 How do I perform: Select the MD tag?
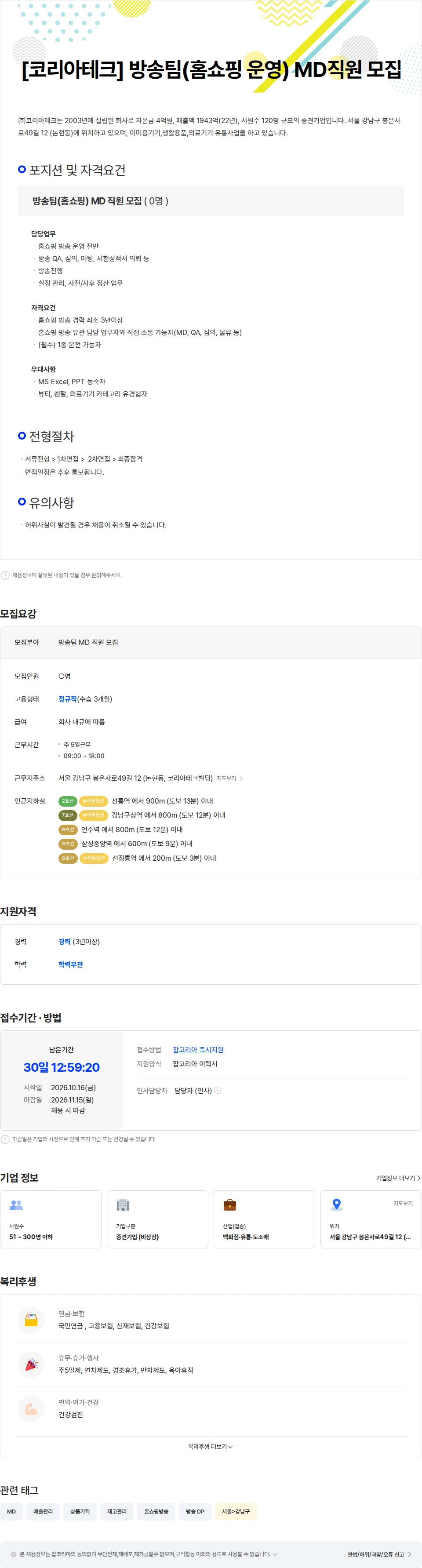coord(11,1511)
